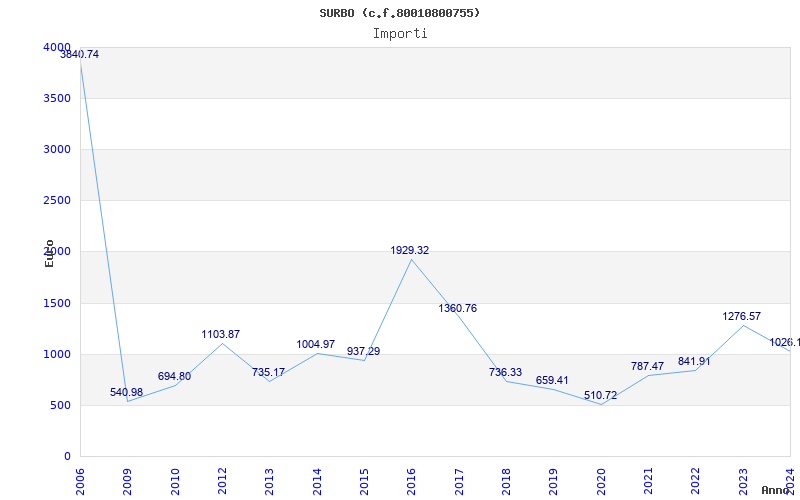The image size is (800, 500).
Task: Click the 3840.74 data point label
Action: [79, 55]
